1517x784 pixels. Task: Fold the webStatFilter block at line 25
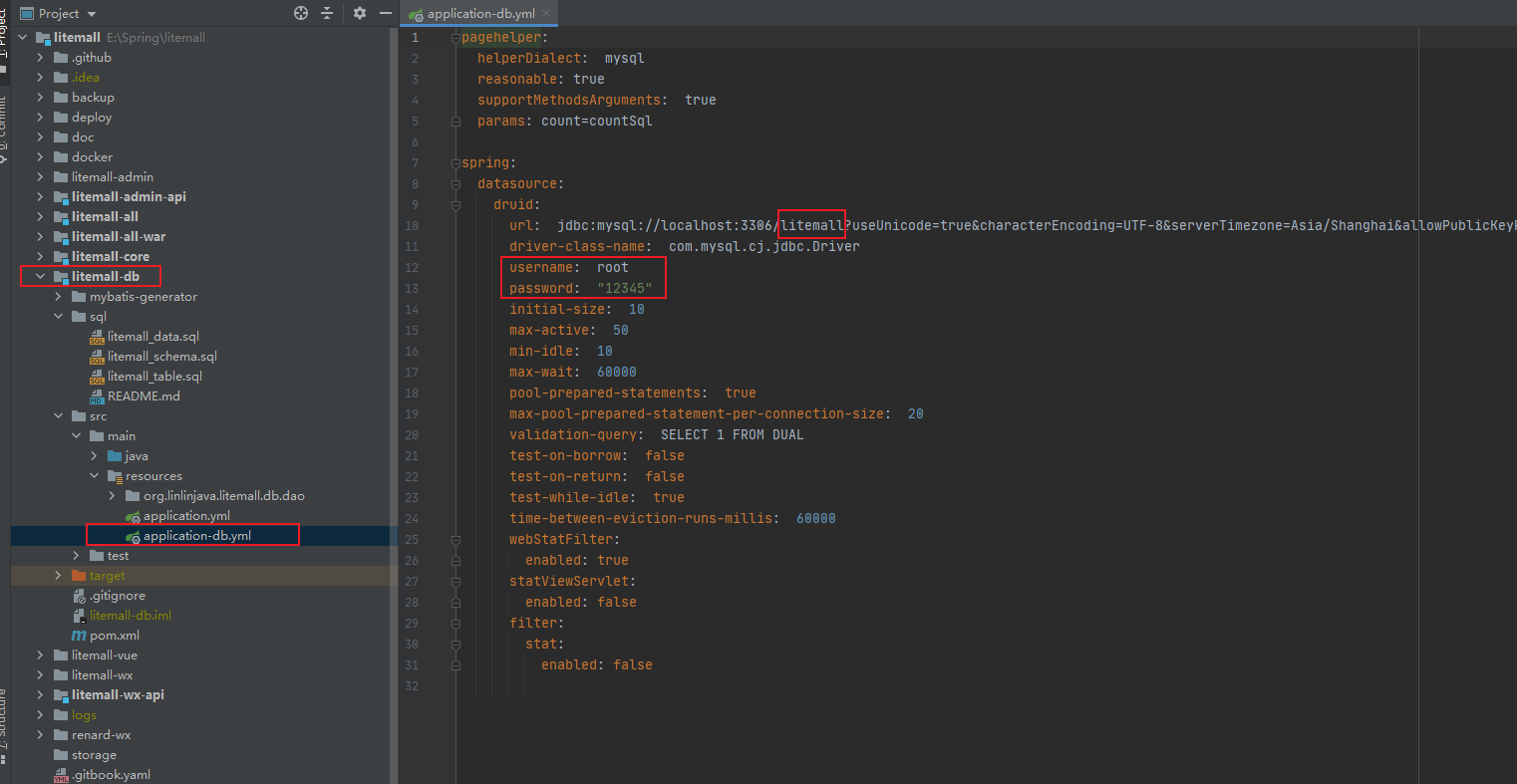pos(455,539)
